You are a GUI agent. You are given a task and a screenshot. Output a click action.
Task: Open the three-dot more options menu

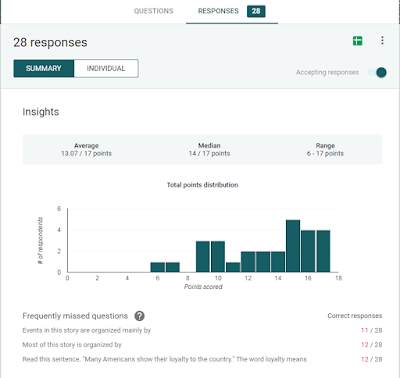(382, 40)
